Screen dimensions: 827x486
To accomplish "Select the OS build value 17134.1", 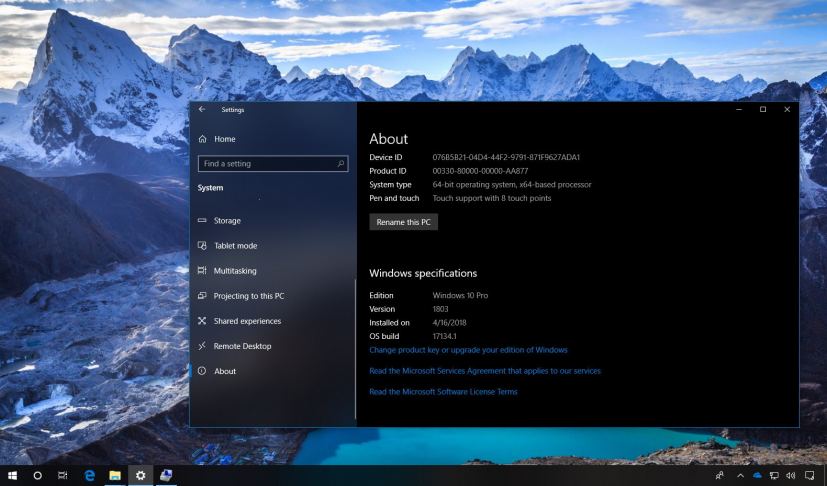I will [444, 336].
